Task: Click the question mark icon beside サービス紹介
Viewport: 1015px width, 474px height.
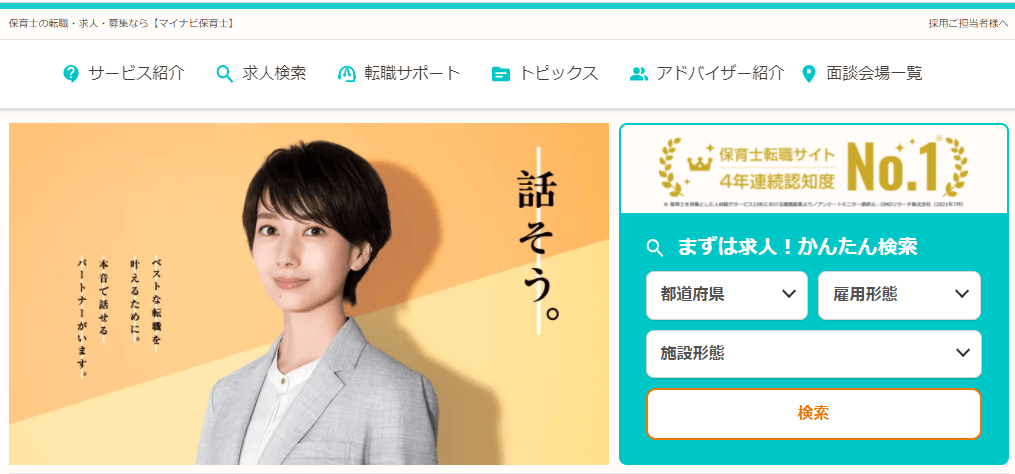Action: [x=71, y=74]
